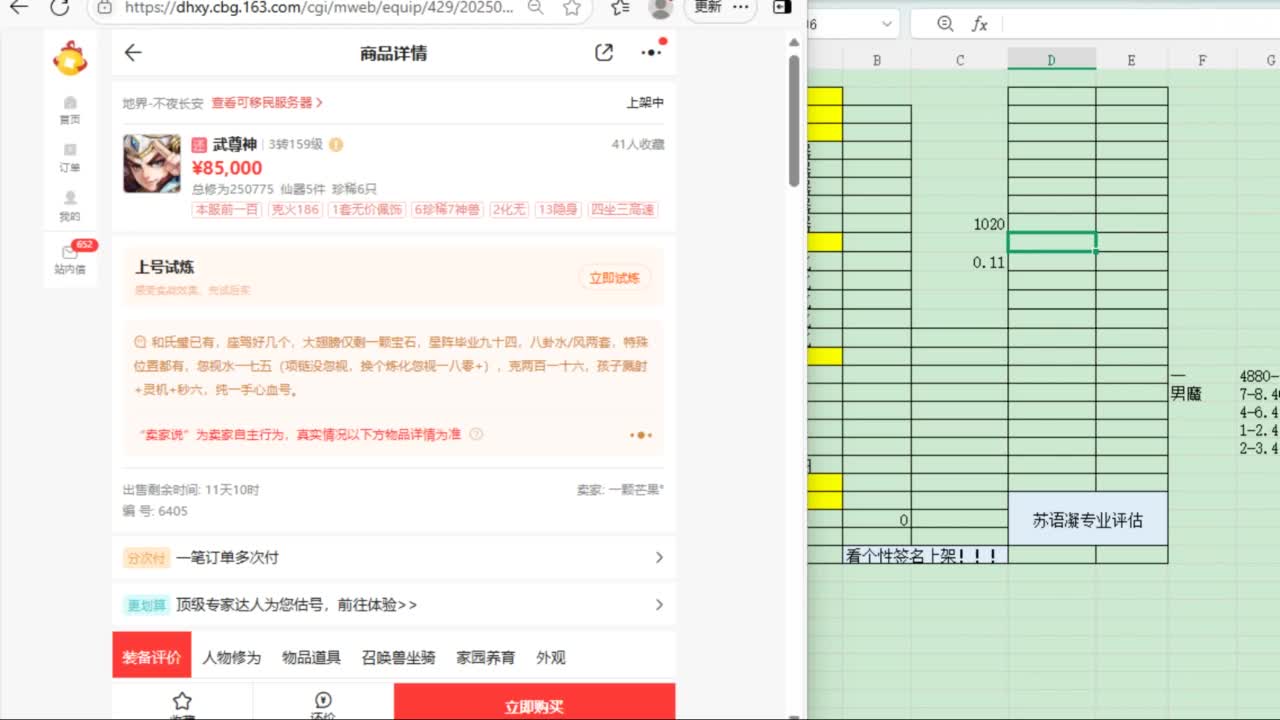Click the 查看可移民服务器 link
This screenshot has width=1280, height=720.
(267, 103)
